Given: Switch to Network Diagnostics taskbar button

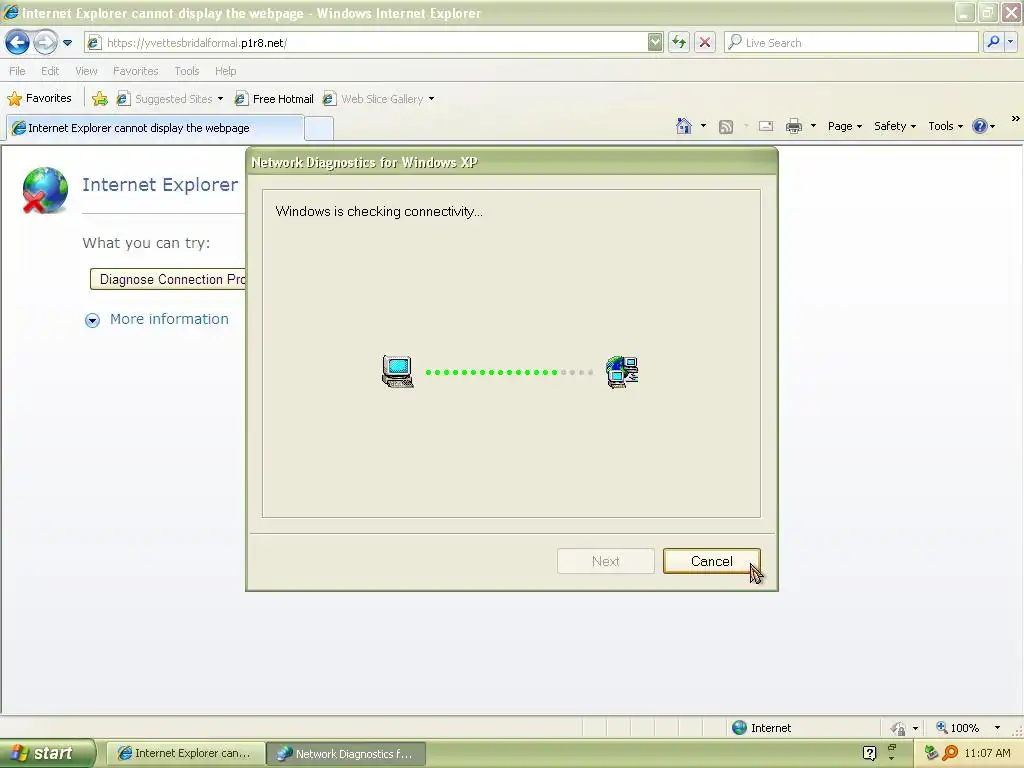Looking at the screenshot, I should point(346,754).
